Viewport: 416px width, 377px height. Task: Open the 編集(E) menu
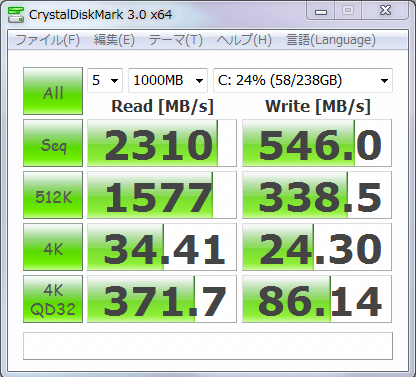click(x=114, y=40)
